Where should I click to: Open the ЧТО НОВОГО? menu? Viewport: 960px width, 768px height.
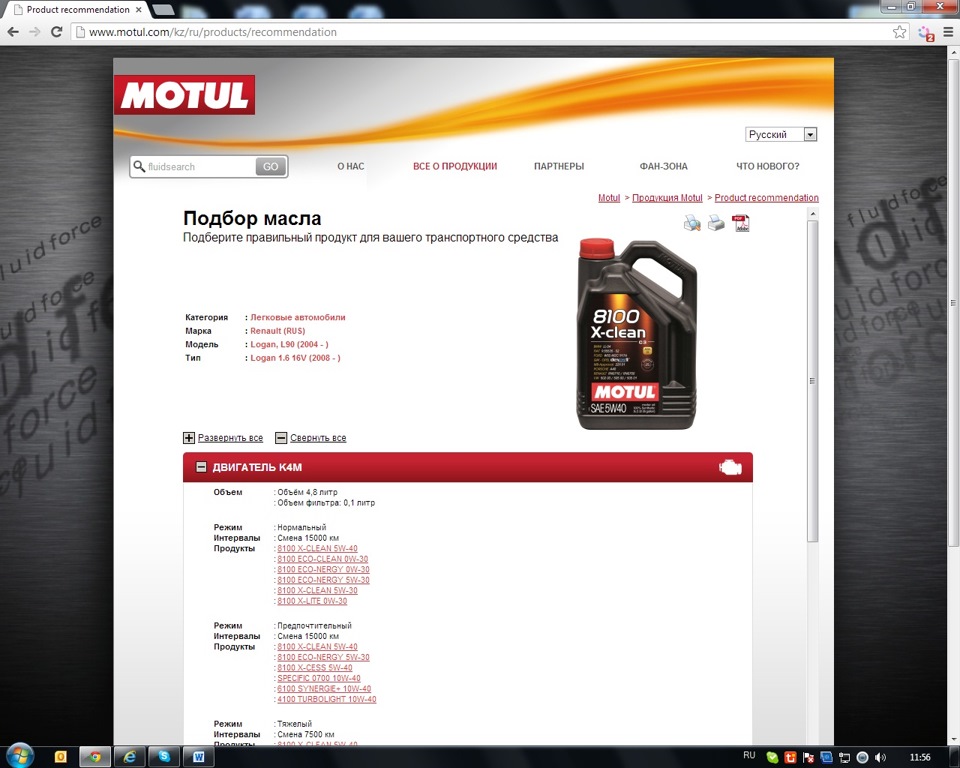tap(768, 166)
